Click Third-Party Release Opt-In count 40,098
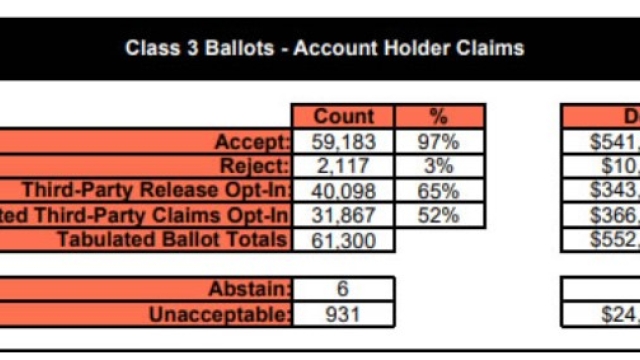 click(343, 191)
